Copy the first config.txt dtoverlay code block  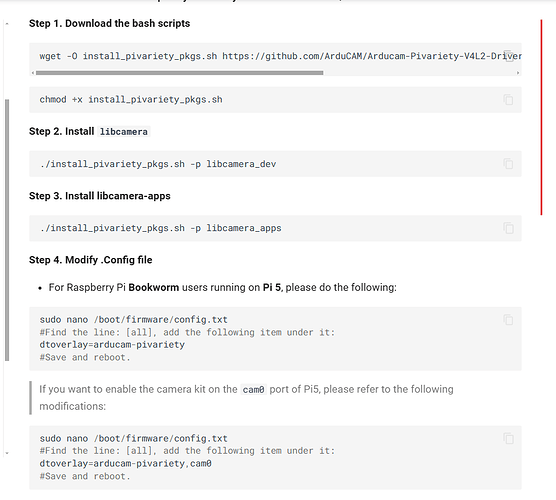[508, 320]
